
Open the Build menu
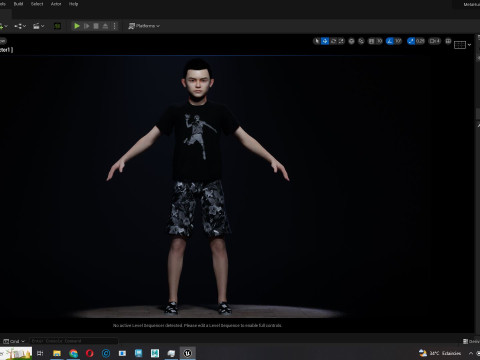[x=18, y=4]
